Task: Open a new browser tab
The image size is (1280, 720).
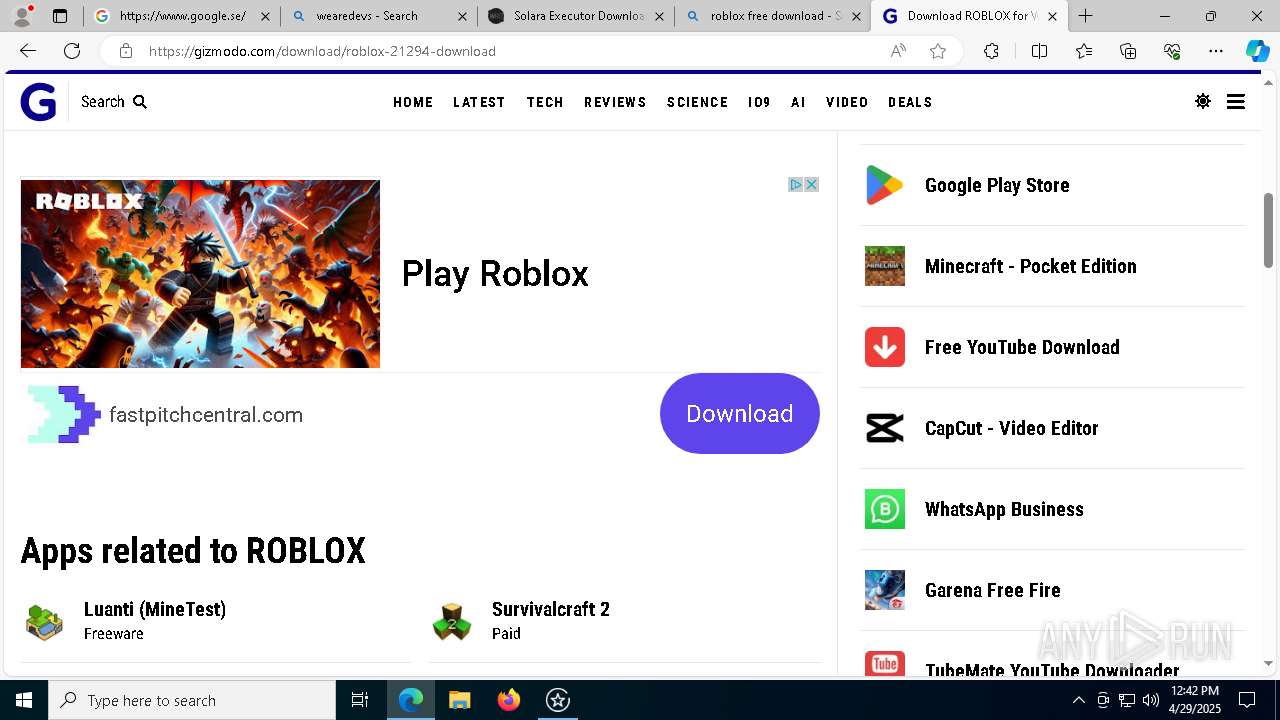Action: [x=1085, y=16]
